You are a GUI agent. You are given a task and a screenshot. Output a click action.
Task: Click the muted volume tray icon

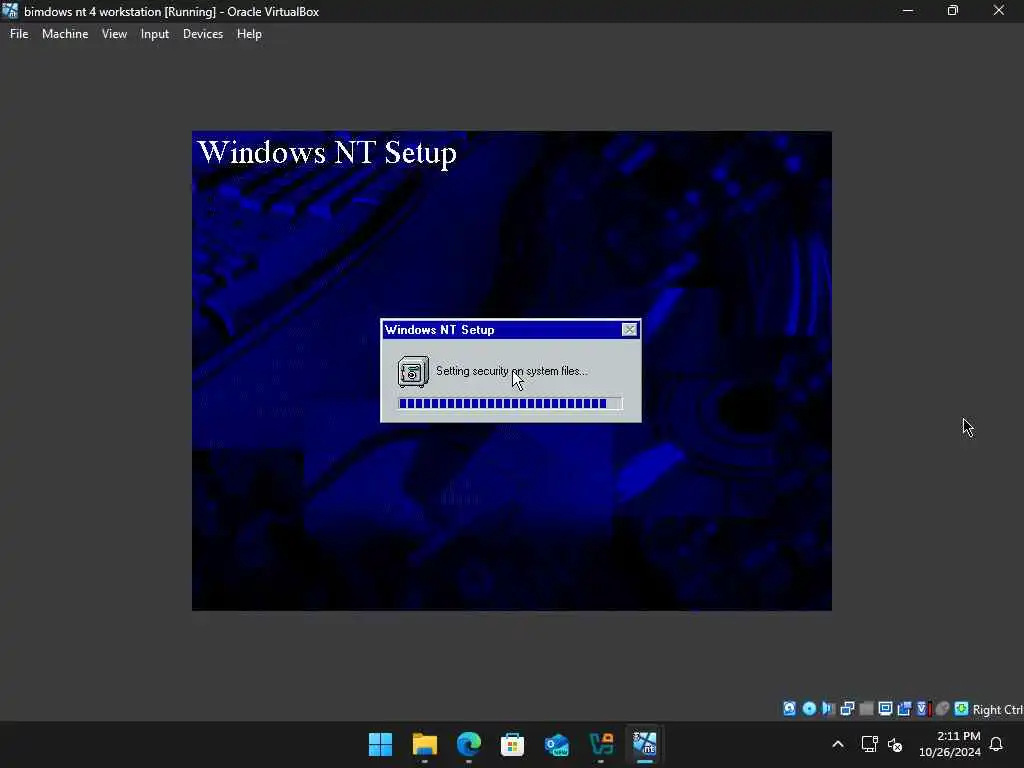pos(895,744)
